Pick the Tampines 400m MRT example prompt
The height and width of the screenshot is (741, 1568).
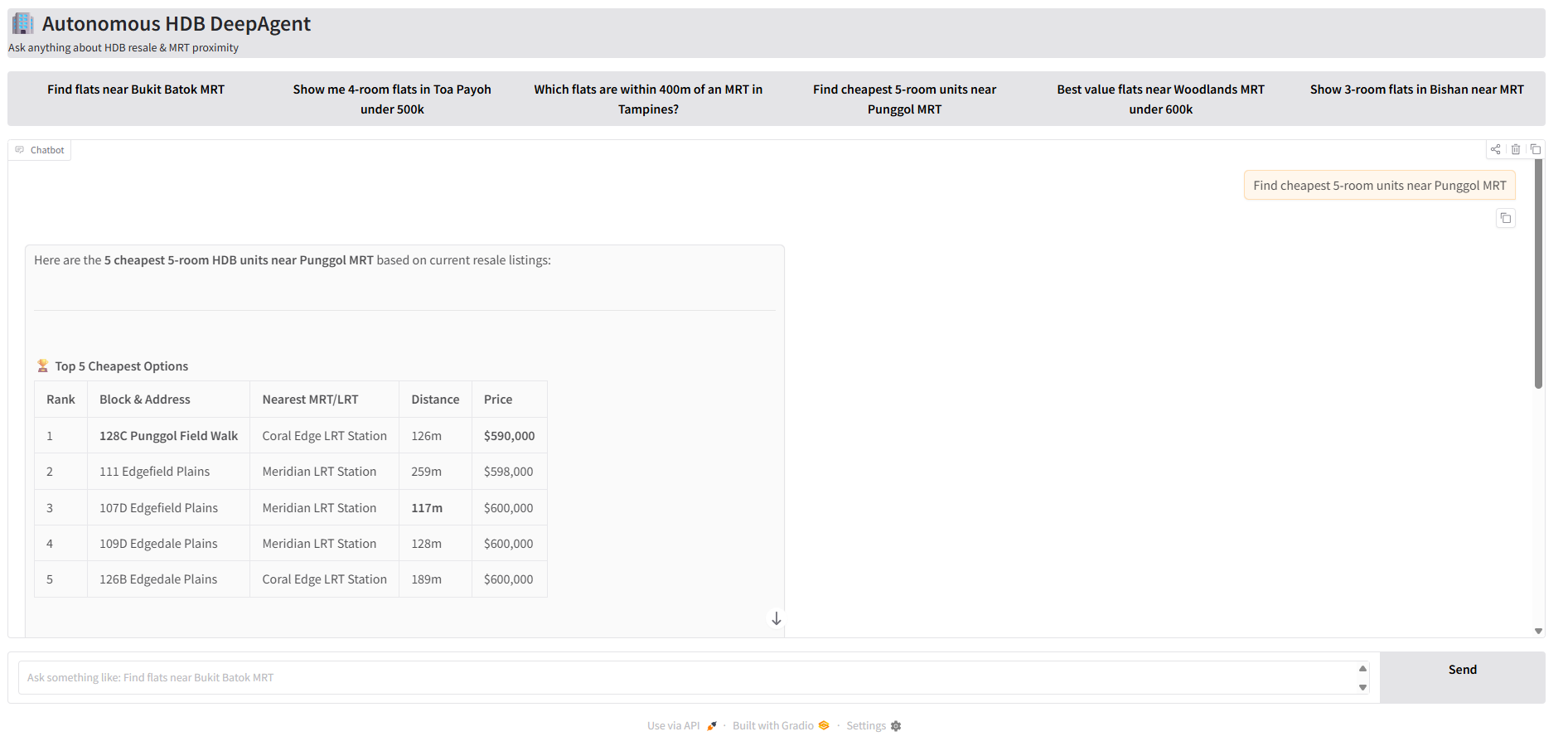click(648, 99)
